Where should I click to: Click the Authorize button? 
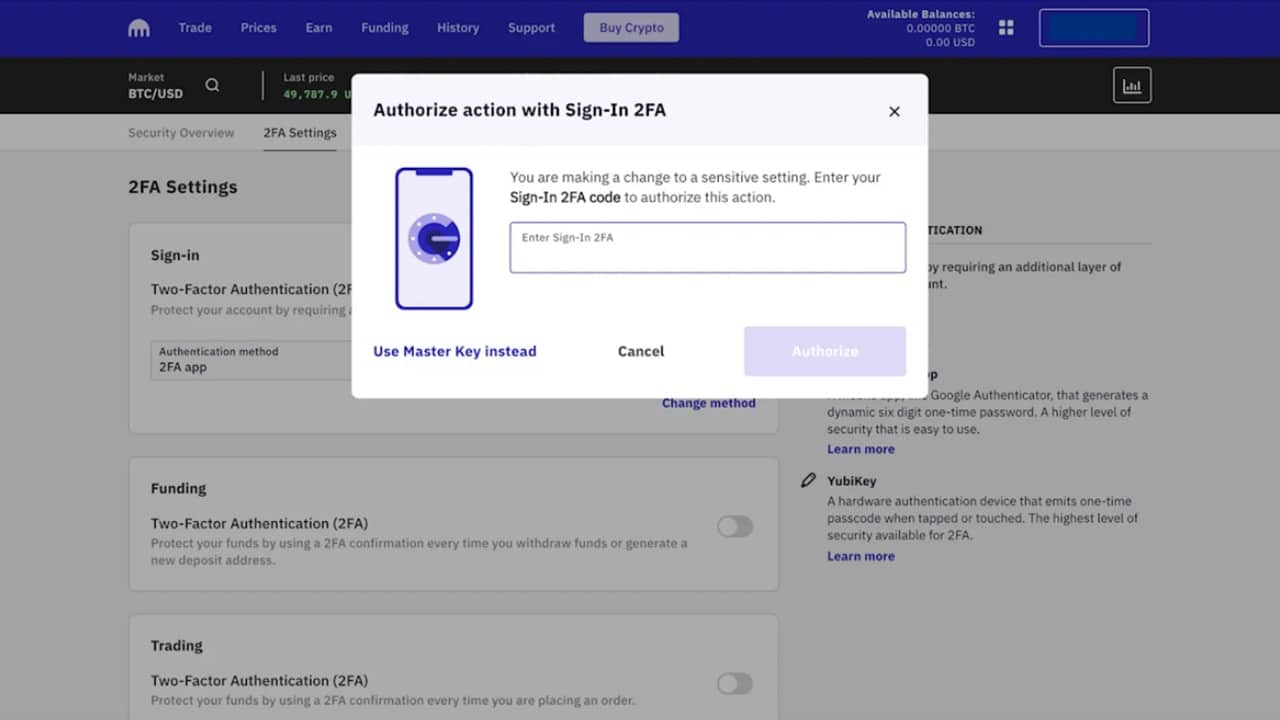click(x=825, y=351)
